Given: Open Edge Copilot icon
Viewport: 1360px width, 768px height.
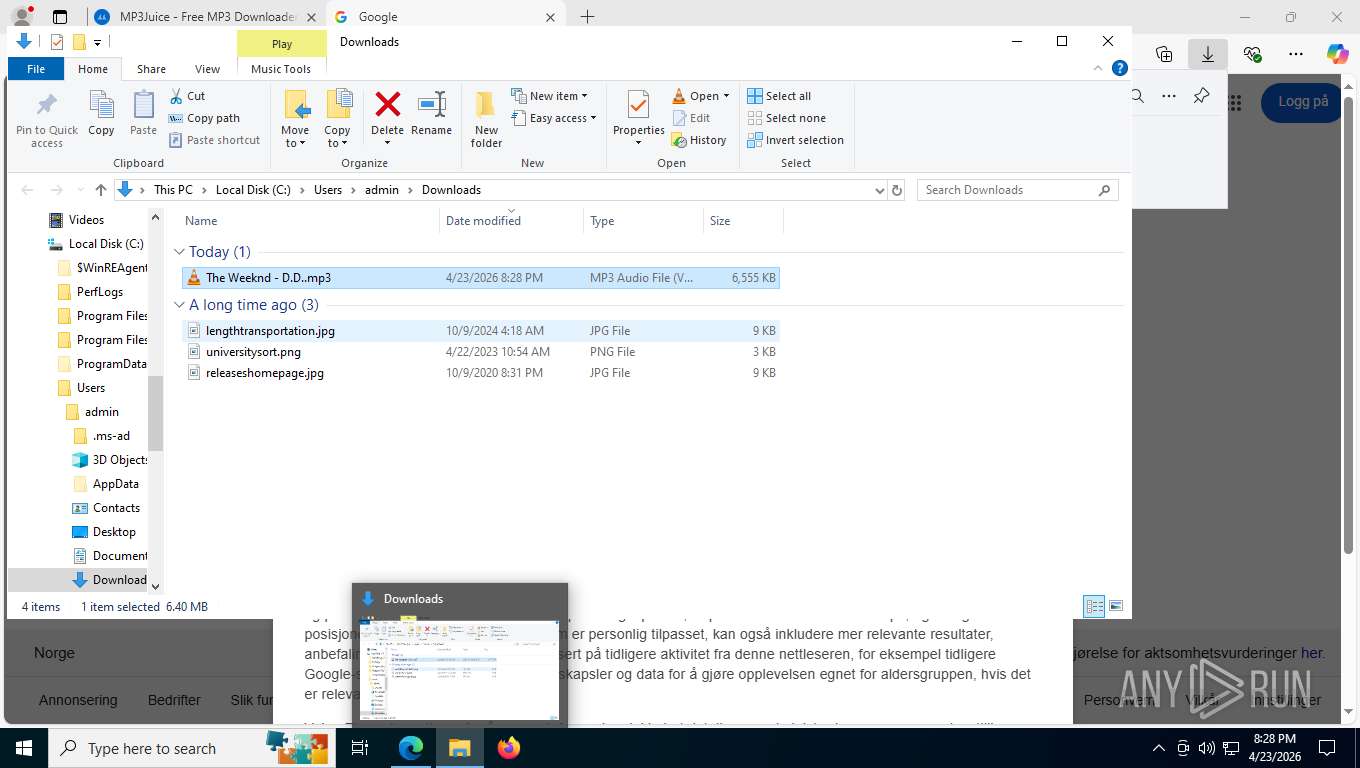Looking at the screenshot, I should pyautogui.click(x=1337, y=54).
